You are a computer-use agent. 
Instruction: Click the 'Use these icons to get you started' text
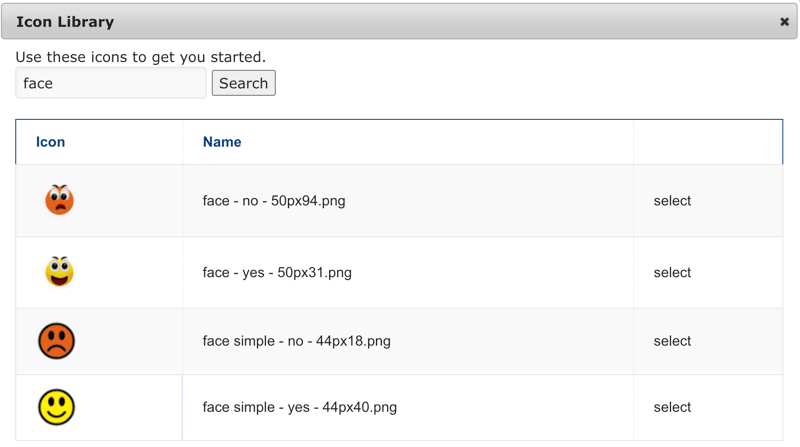(141, 57)
